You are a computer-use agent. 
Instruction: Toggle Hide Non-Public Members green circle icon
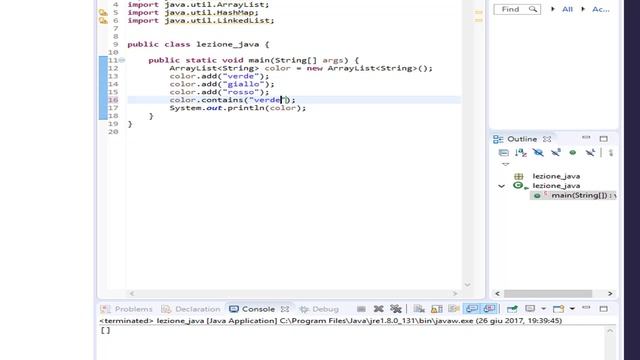click(573, 153)
